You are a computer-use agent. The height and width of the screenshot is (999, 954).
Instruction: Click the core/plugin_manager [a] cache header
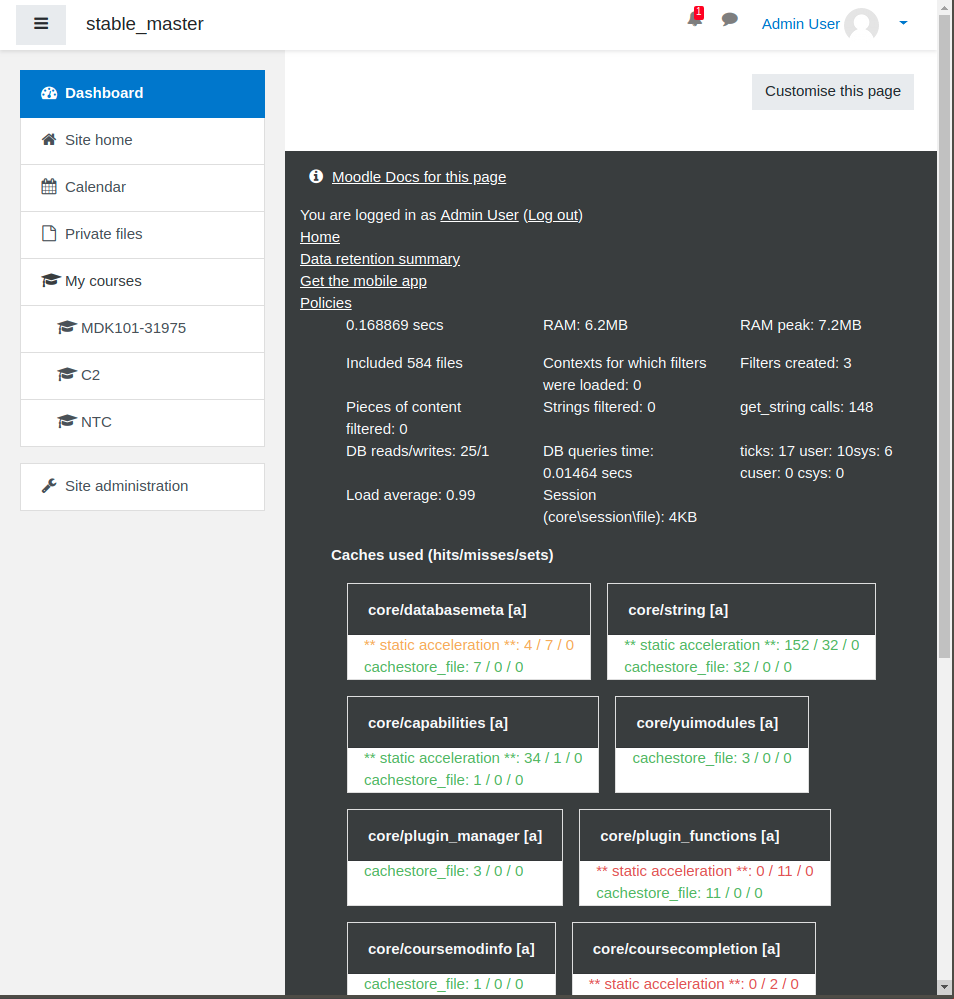[455, 835]
